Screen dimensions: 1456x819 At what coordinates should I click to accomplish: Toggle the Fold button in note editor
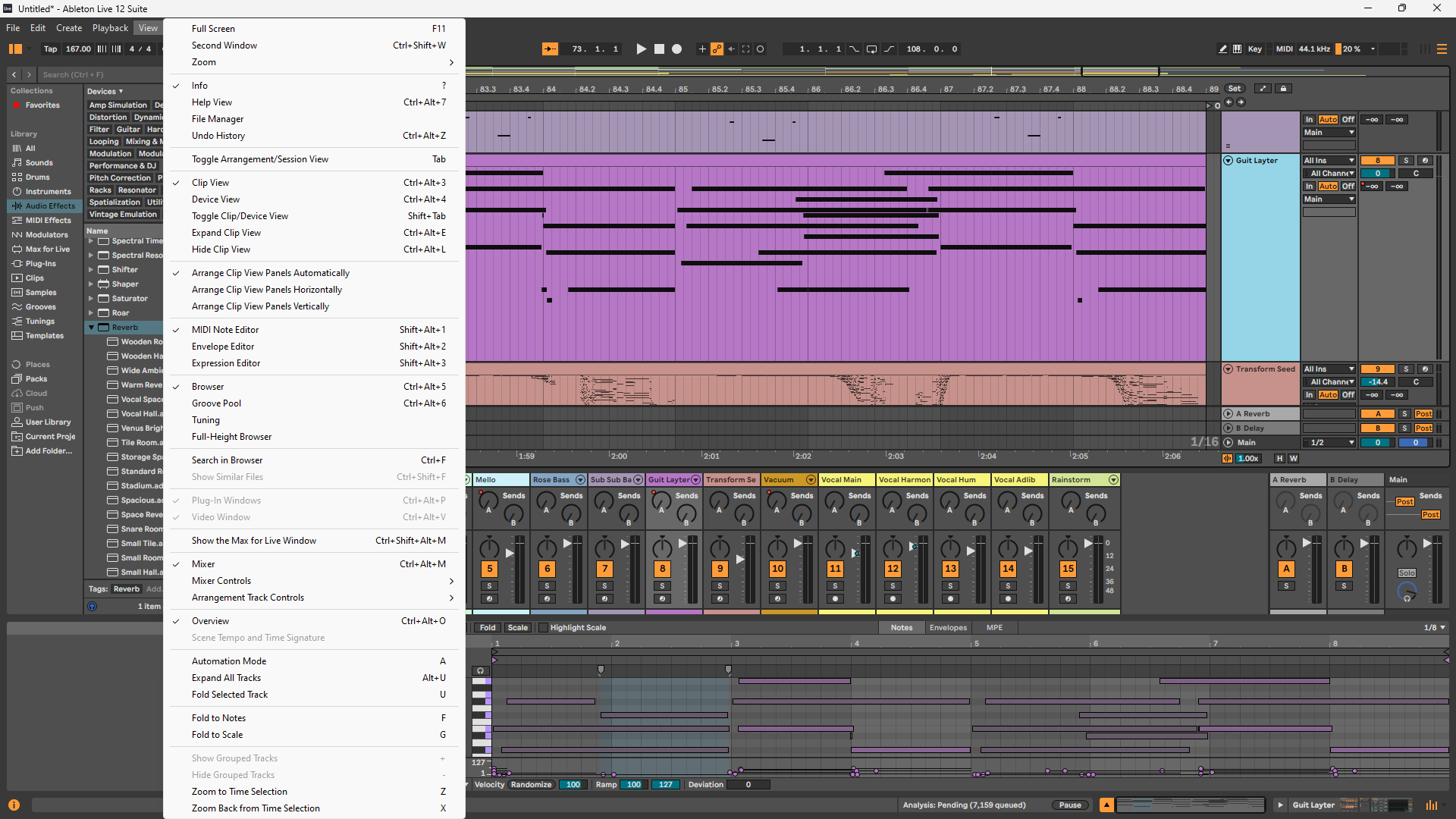click(487, 628)
